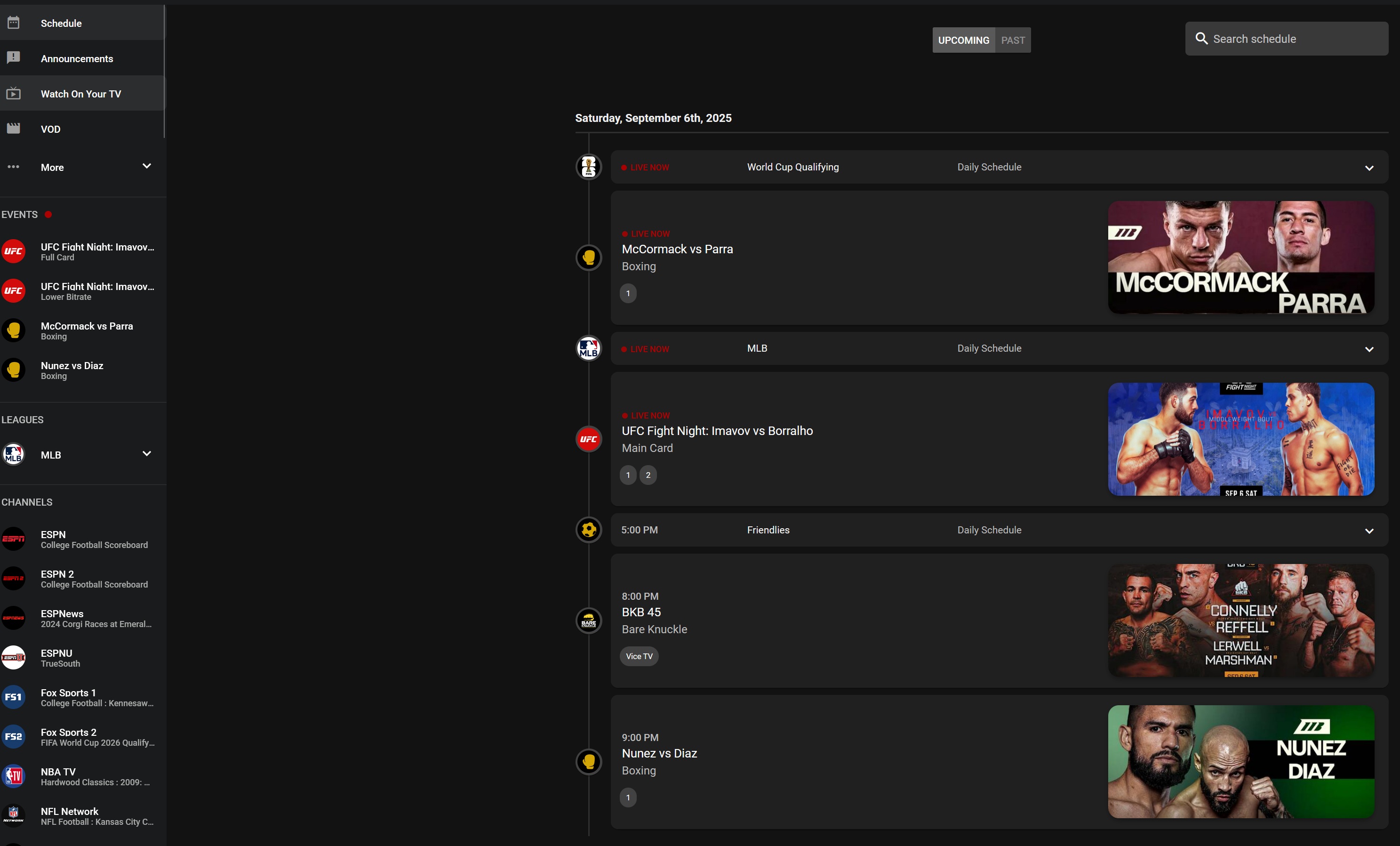Click the More three-dots icon

[x=14, y=167]
